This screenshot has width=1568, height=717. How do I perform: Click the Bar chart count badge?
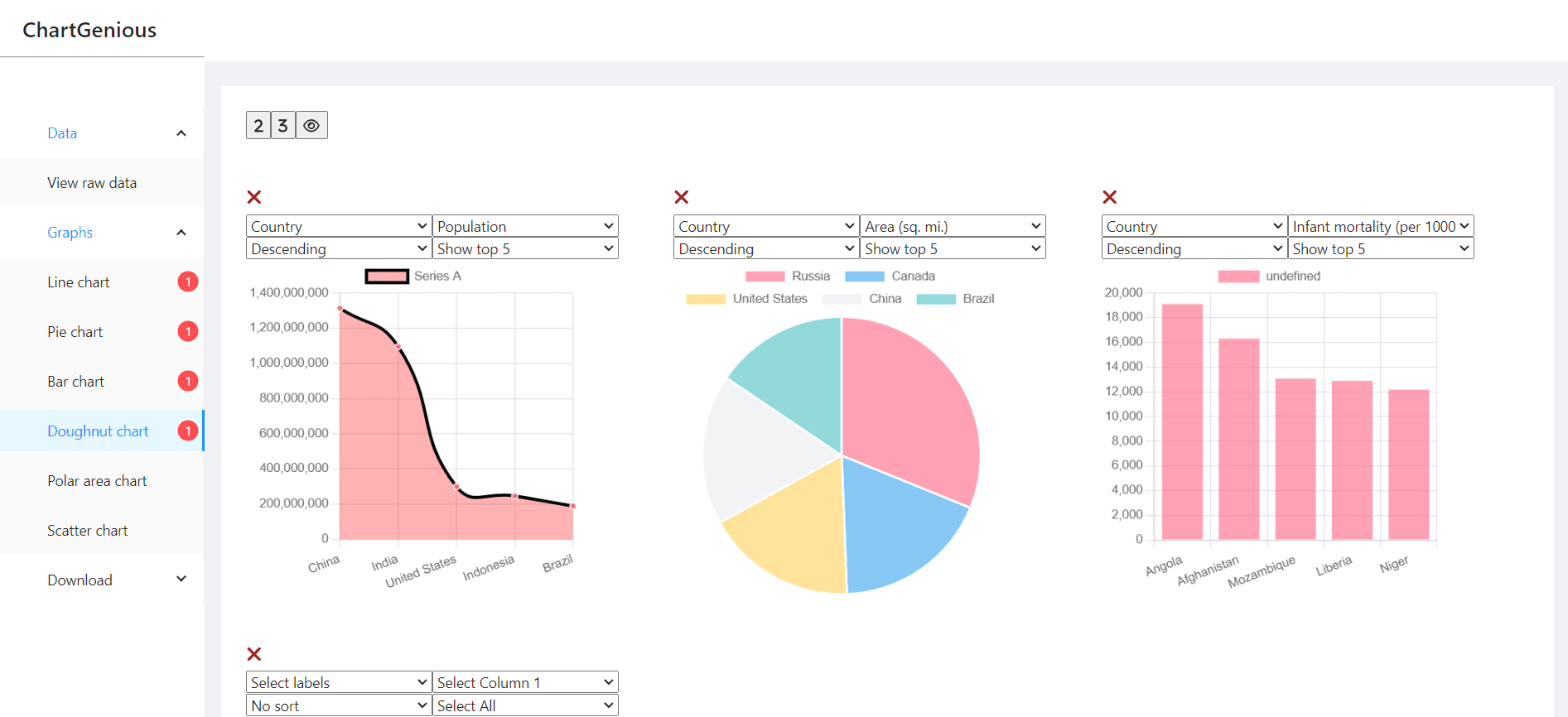click(x=188, y=382)
